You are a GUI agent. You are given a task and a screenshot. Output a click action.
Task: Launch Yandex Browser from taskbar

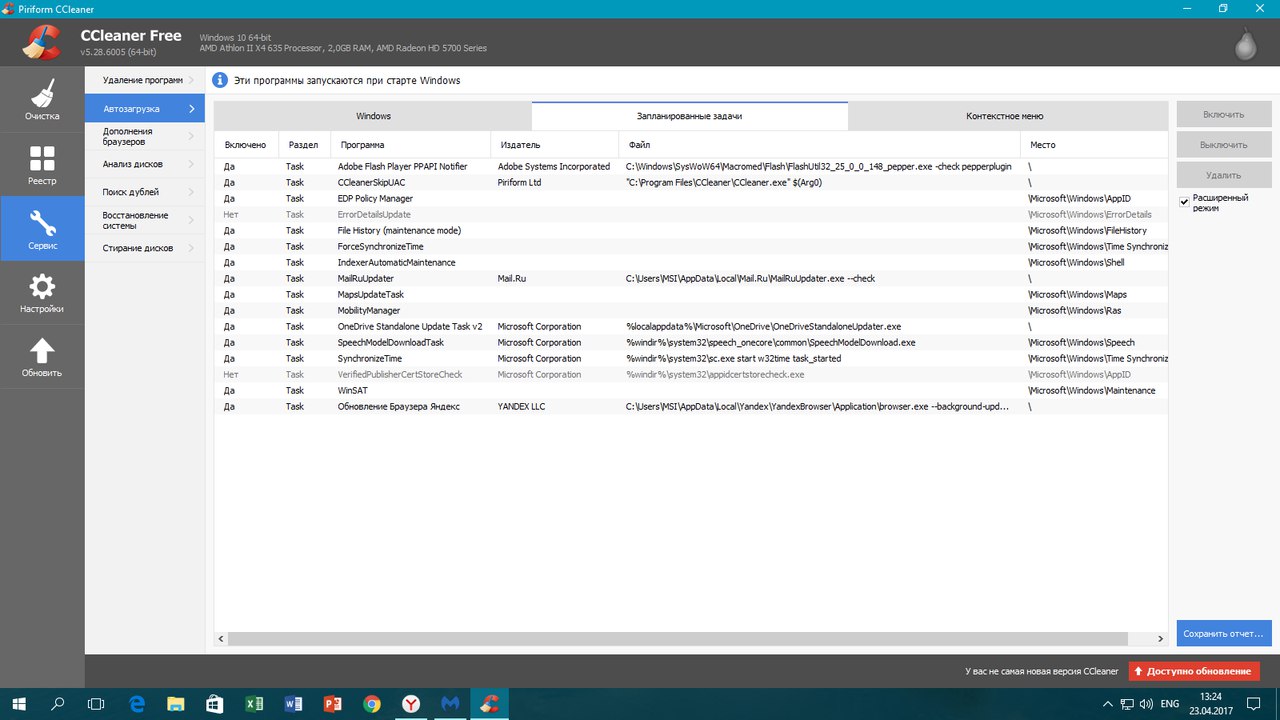tap(411, 704)
